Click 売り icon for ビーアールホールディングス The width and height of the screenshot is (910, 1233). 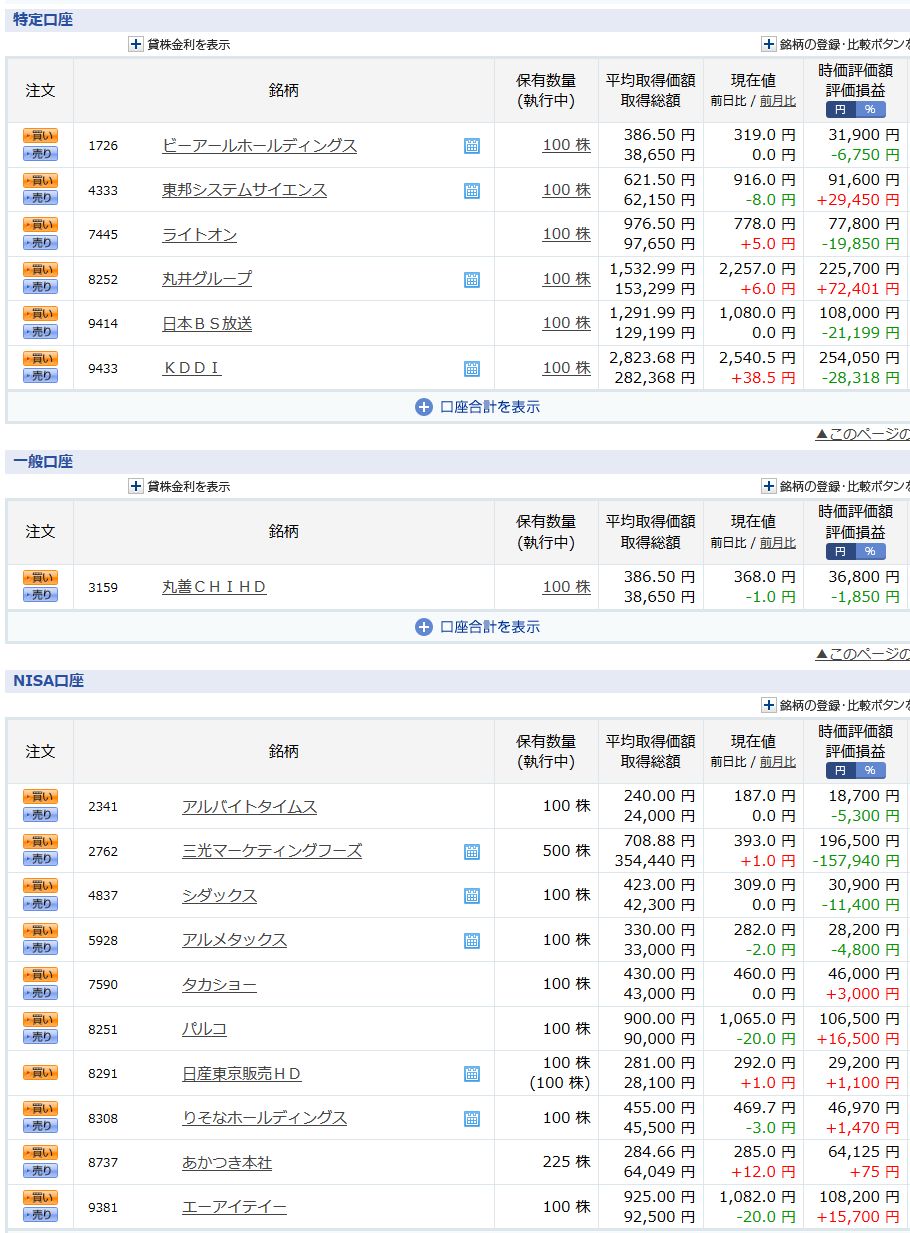[x=41, y=154]
